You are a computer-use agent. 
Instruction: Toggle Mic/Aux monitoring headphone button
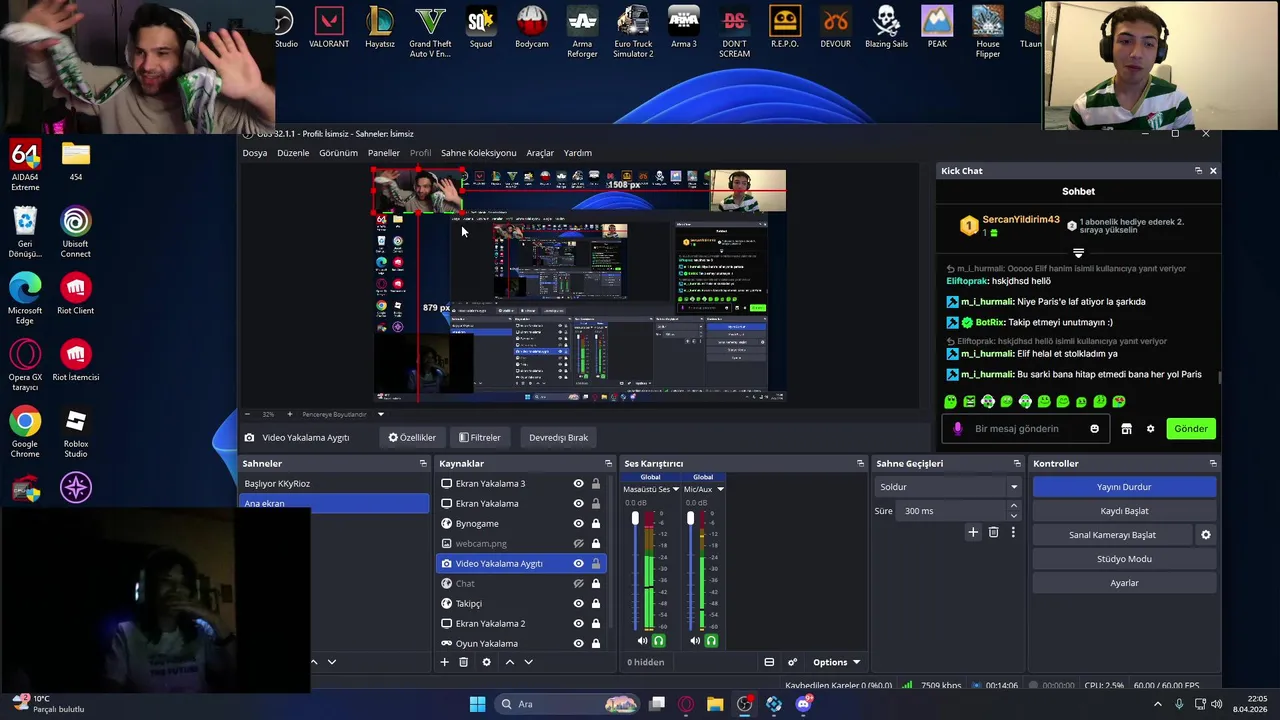(x=711, y=641)
